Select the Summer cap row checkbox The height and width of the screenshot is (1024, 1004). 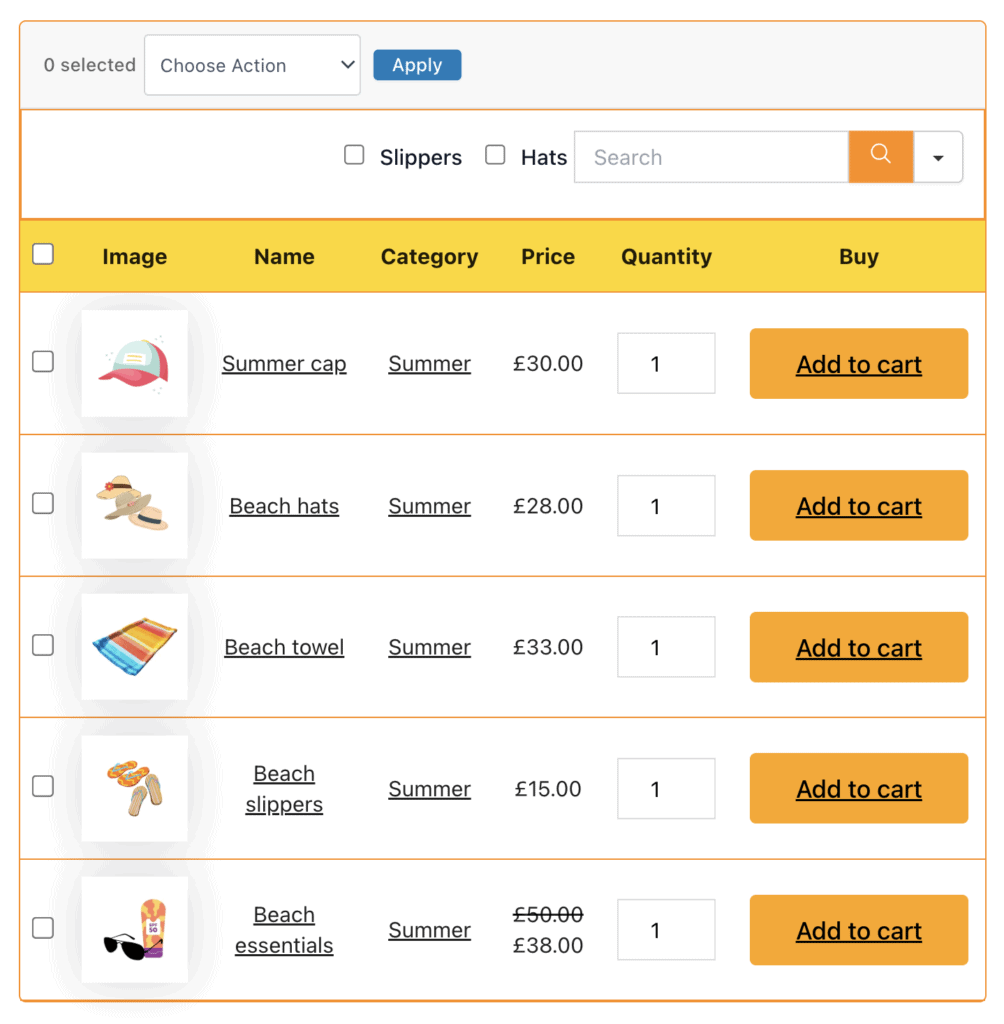point(43,362)
